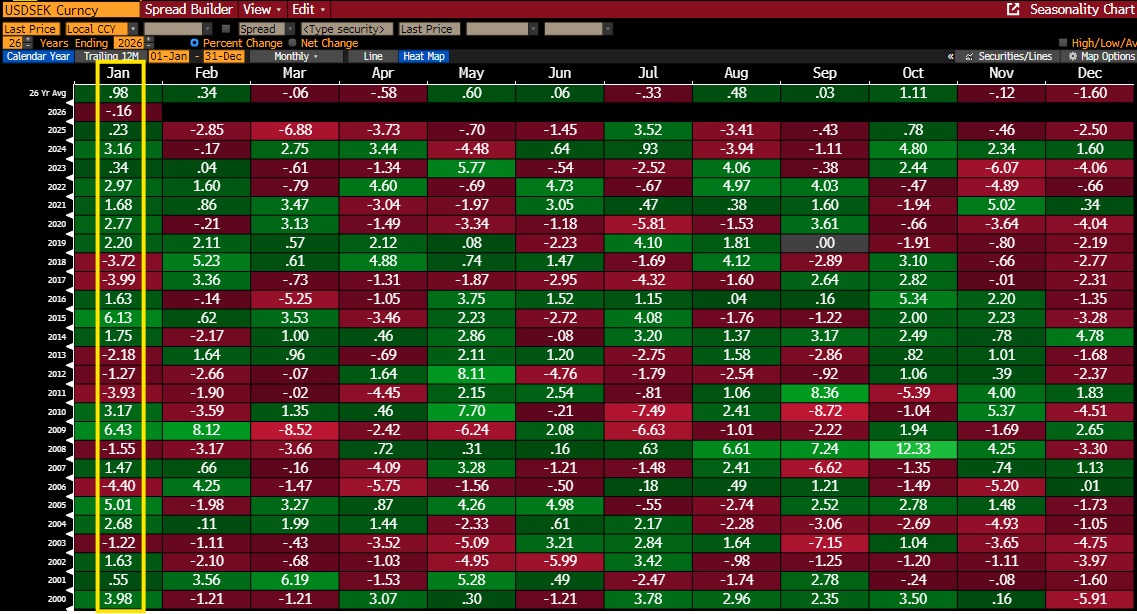
Task: Click the Spread Builder button
Action: tap(189, 9)
